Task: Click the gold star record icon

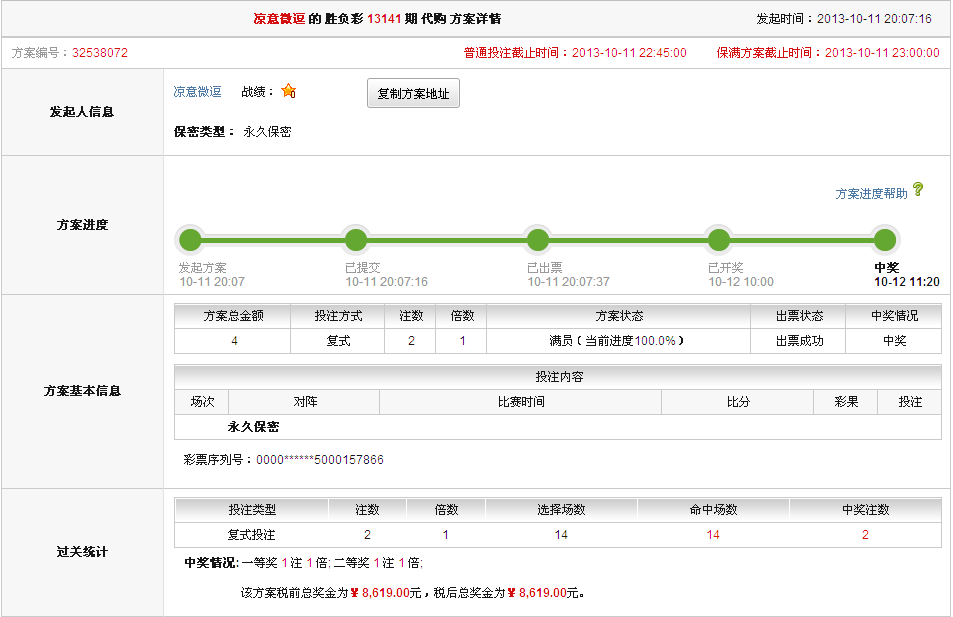Action: 289,91
